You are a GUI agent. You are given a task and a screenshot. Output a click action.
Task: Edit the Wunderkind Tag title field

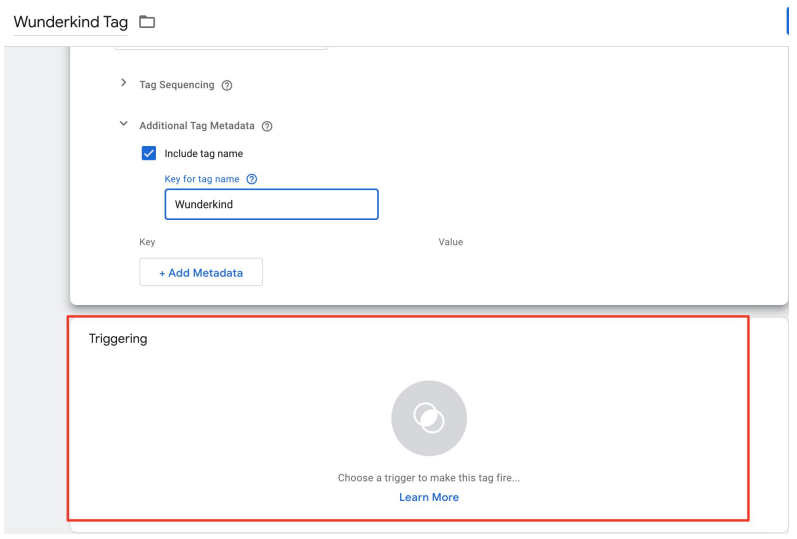coord(71,22)
